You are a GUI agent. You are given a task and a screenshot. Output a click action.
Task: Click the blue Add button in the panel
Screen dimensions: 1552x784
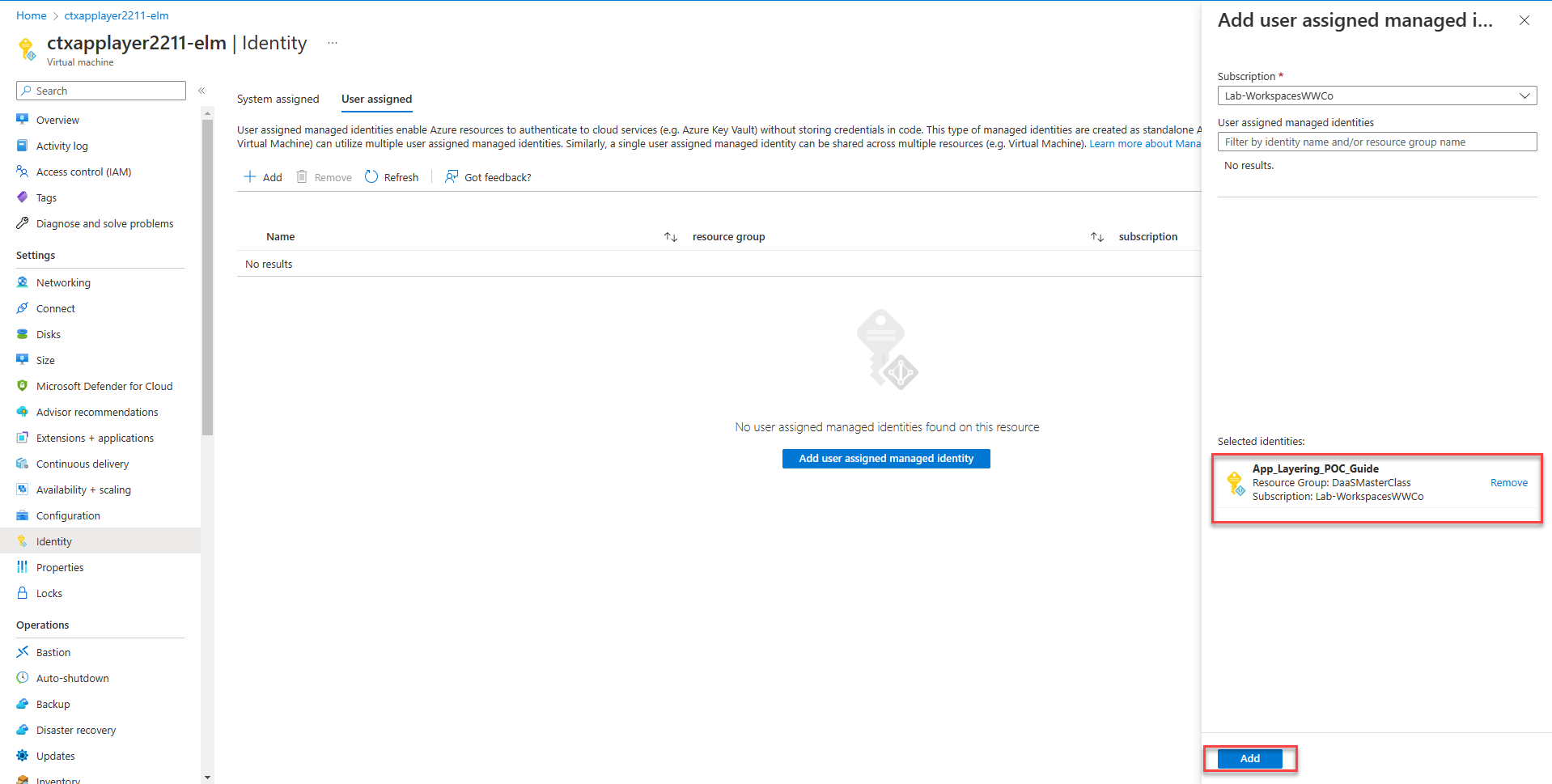(1250, 759)
